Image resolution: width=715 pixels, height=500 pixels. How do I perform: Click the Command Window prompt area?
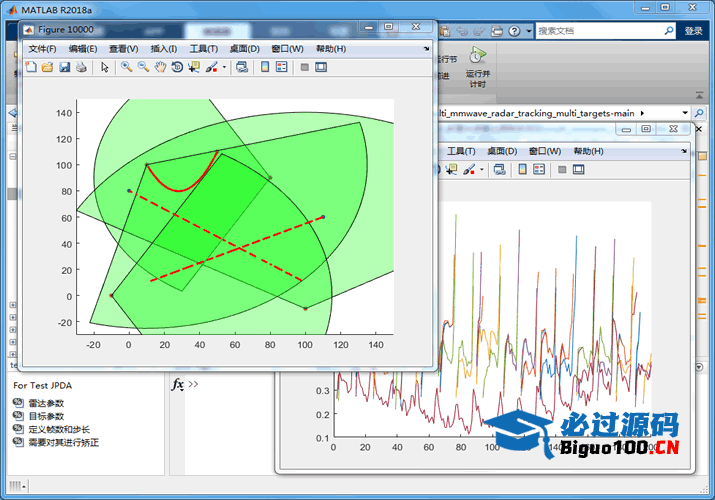(x=193, y=384)
